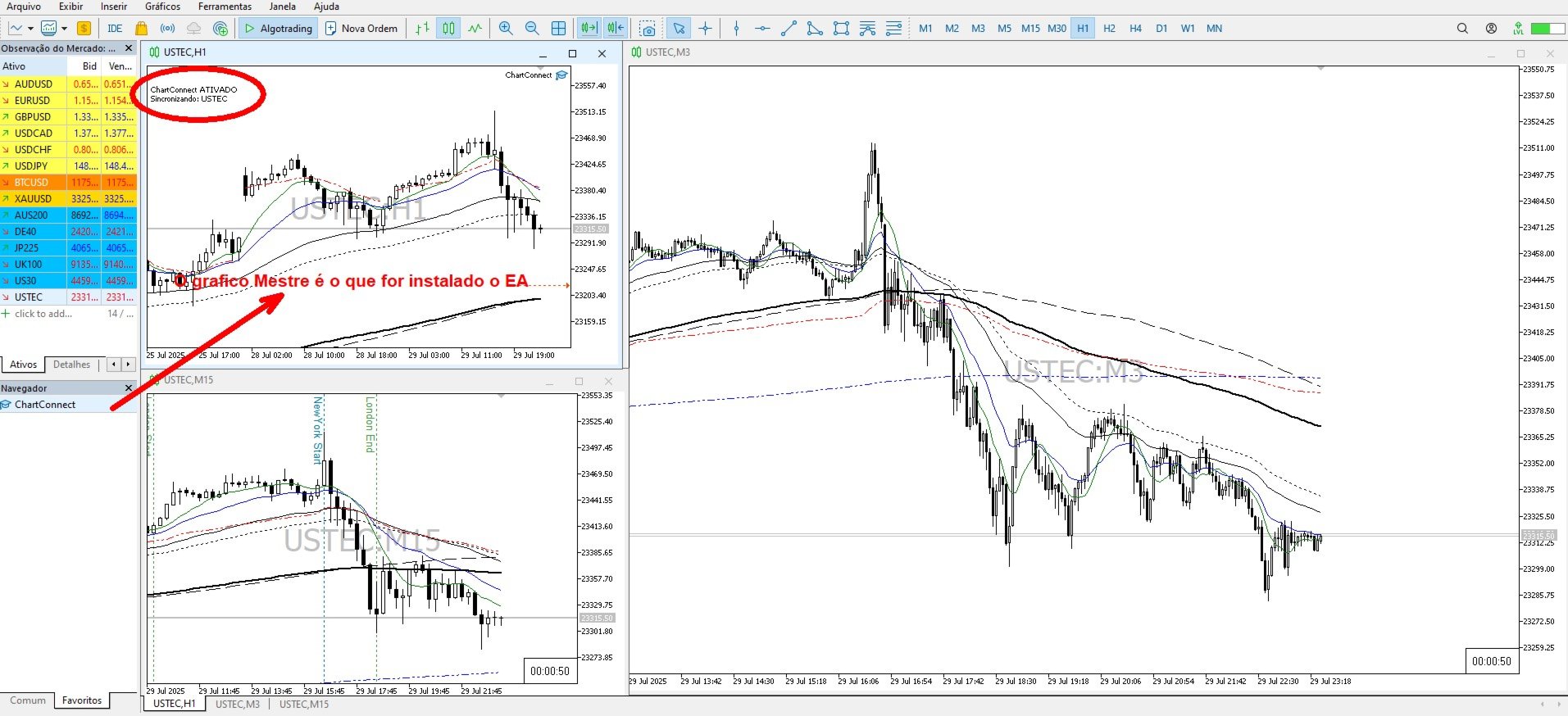This screenshot has height=716, width=1568.
Task: Select the rectangle shape drawing tool
Action: 841,29
